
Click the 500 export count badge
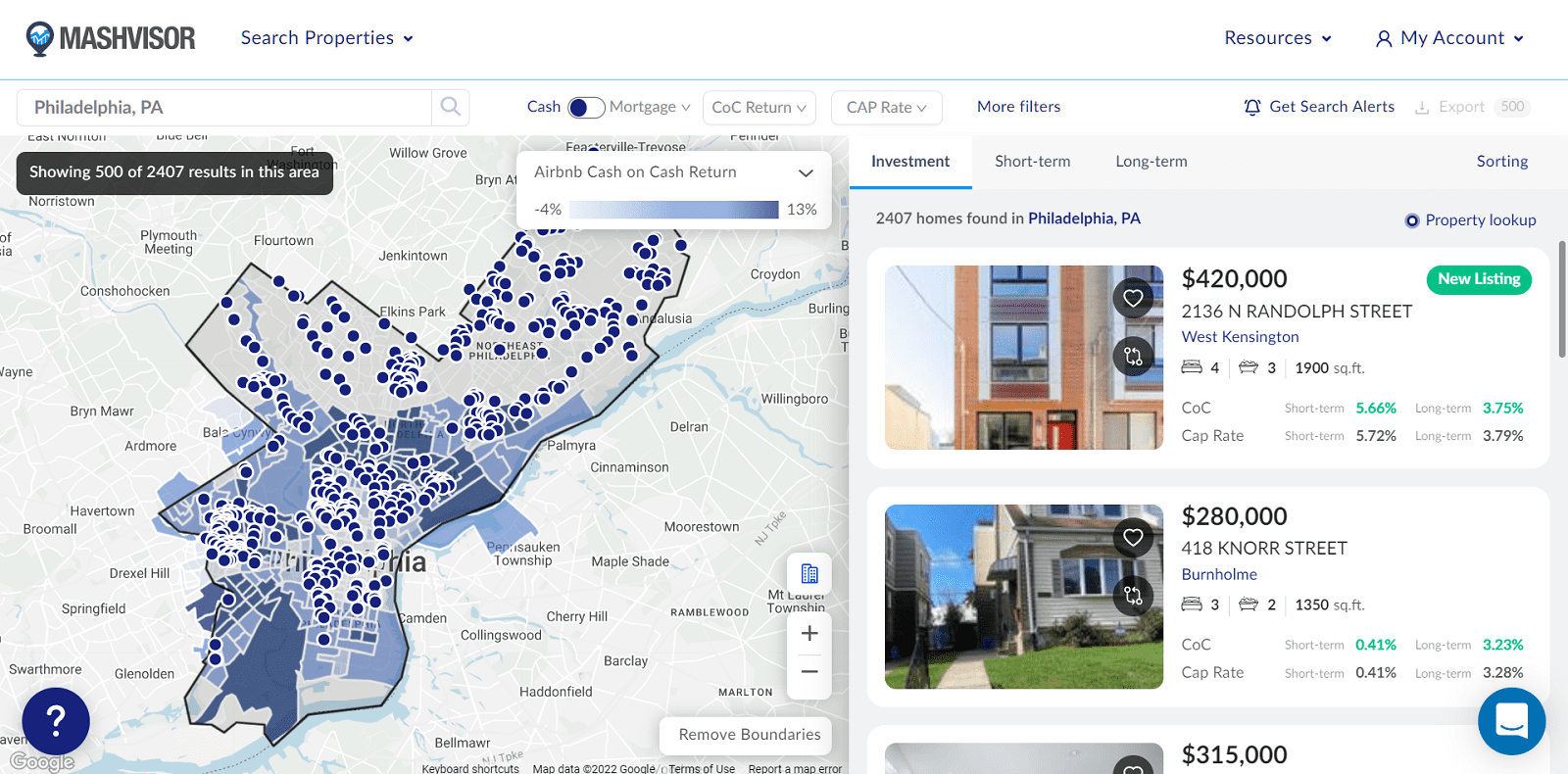click(x=1512, y=107)
